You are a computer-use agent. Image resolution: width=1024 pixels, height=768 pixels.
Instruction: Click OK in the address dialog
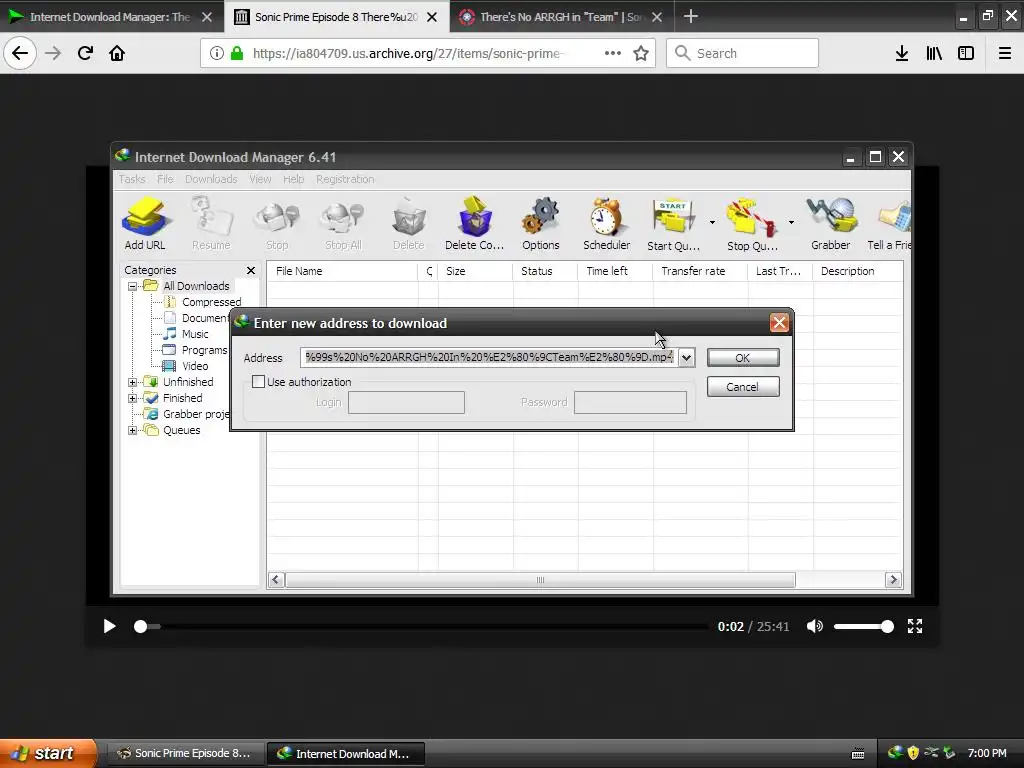click(x=743, y=358)
